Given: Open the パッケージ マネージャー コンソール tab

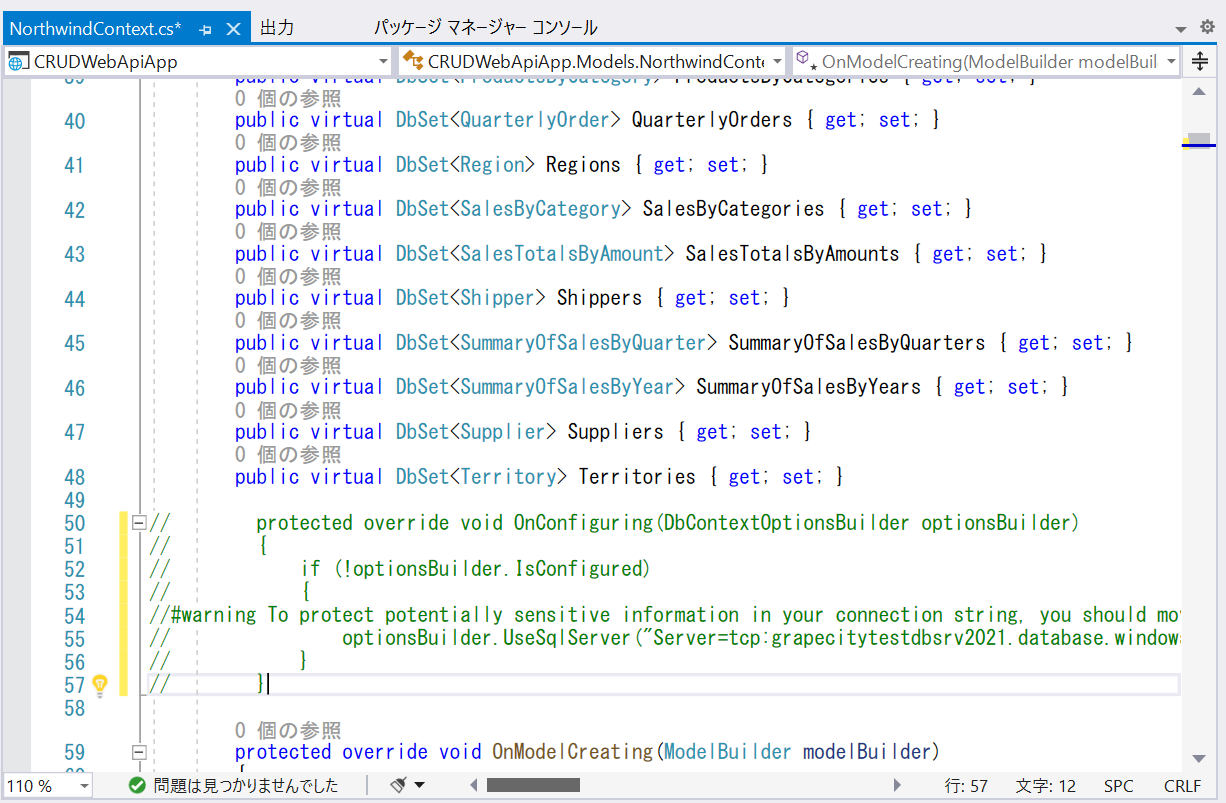Looking at the screenshot, I should click(486, 28).
